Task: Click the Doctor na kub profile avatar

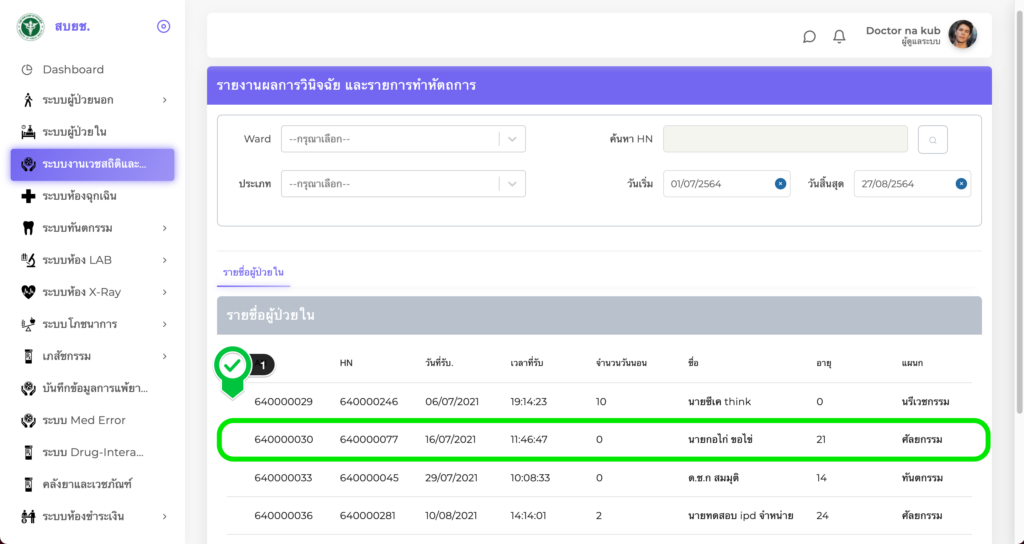Action: point(962,35)
